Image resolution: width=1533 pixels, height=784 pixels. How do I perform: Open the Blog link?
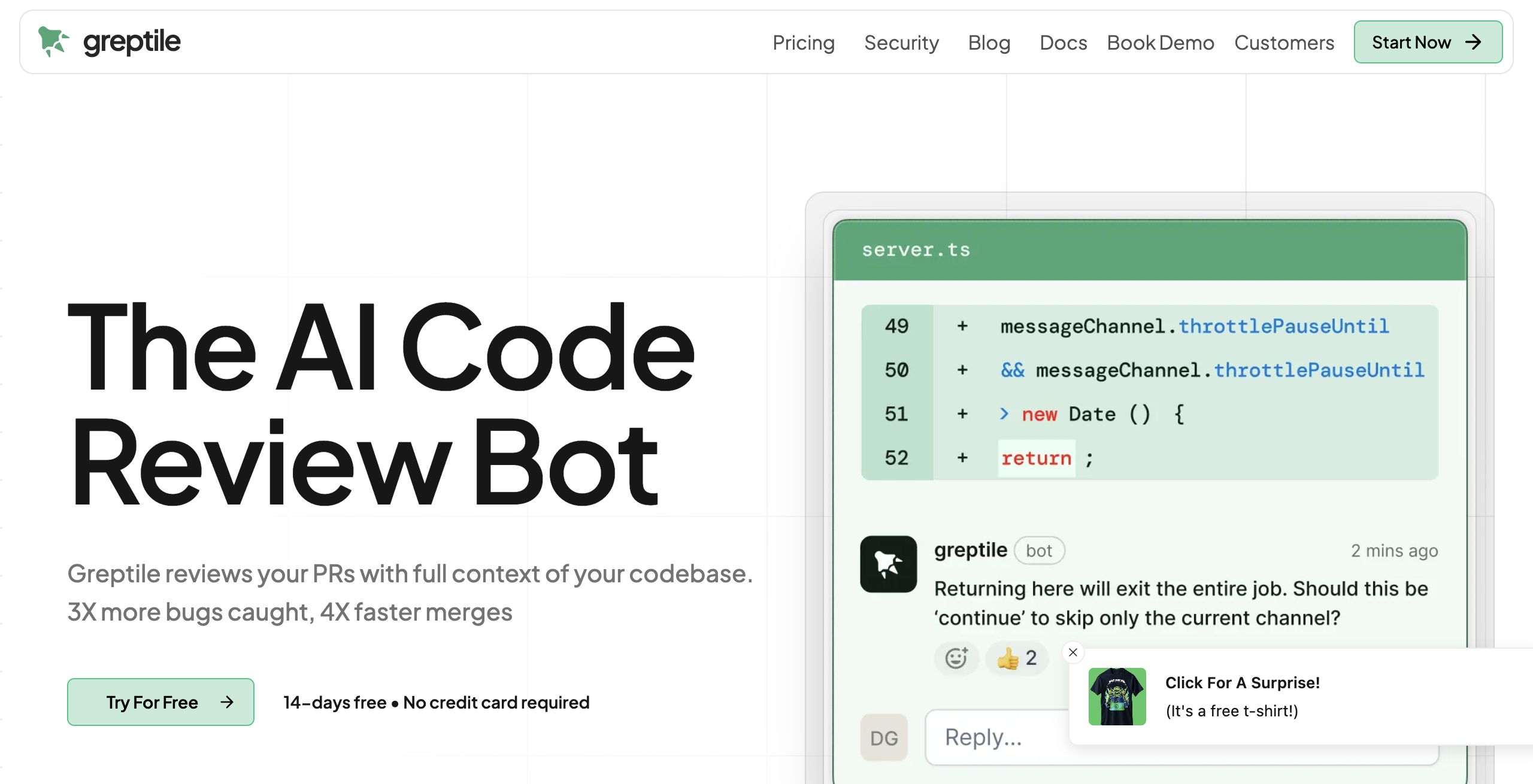coord(989,42)
